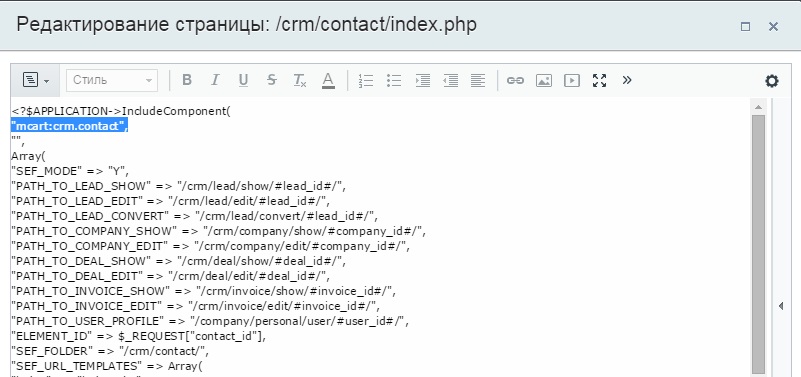Decrease the text indent

click(x=451, y=80)
